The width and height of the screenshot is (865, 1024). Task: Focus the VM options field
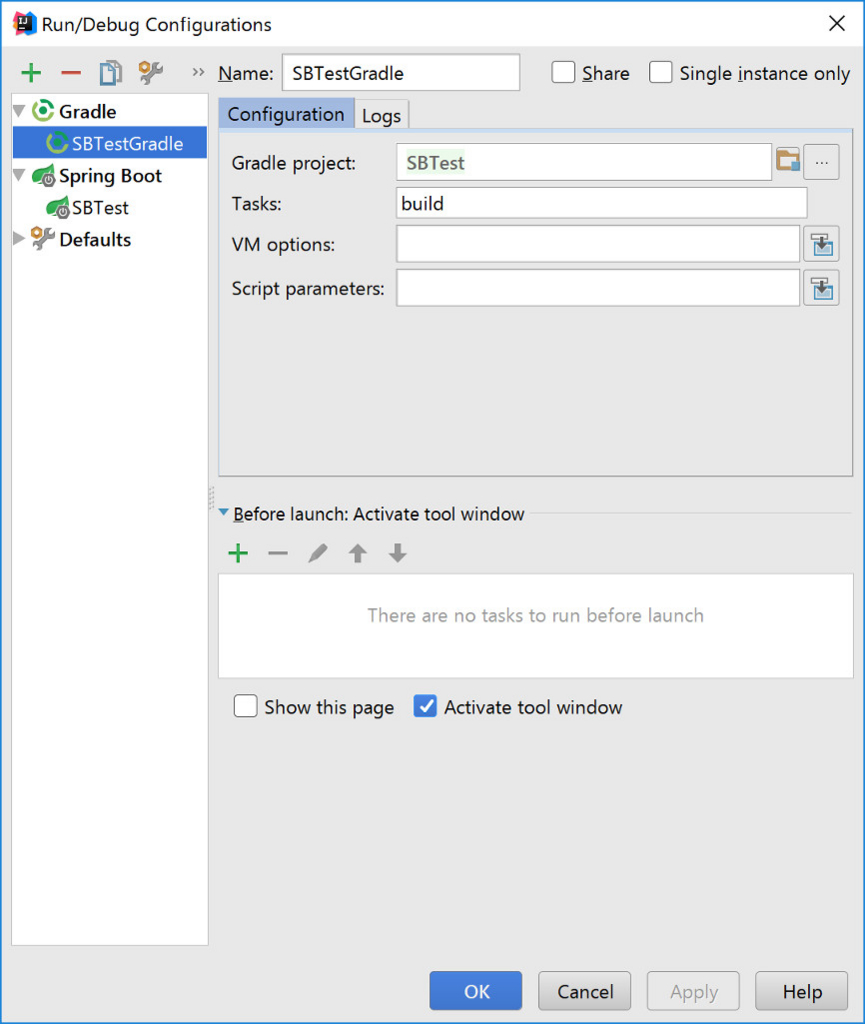[x=598, y=244]
